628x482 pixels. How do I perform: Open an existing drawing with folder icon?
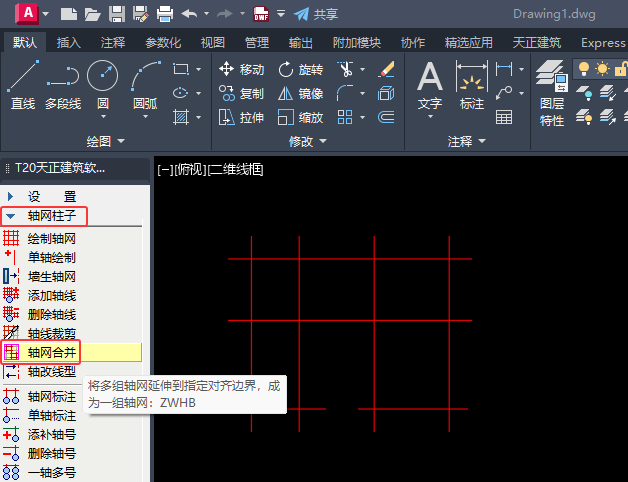click(x=93, y=14)
